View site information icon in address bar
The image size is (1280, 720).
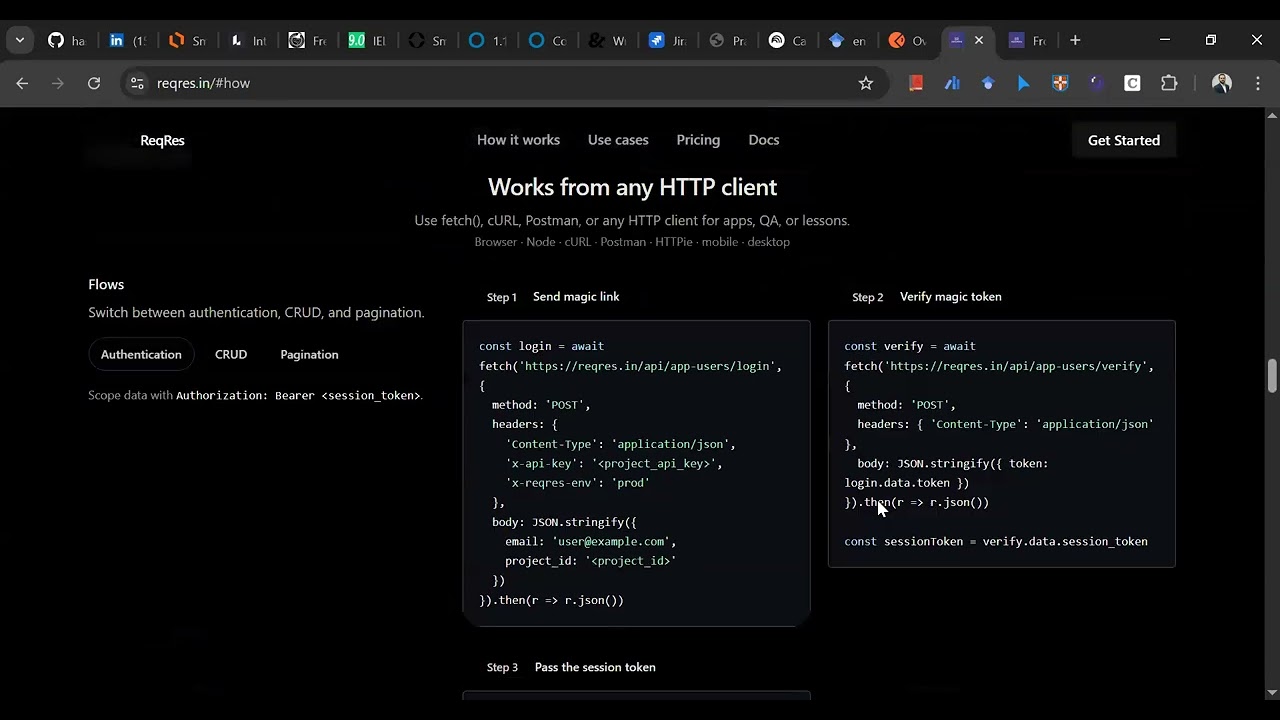pyautogui.click(x=137, y=83)
